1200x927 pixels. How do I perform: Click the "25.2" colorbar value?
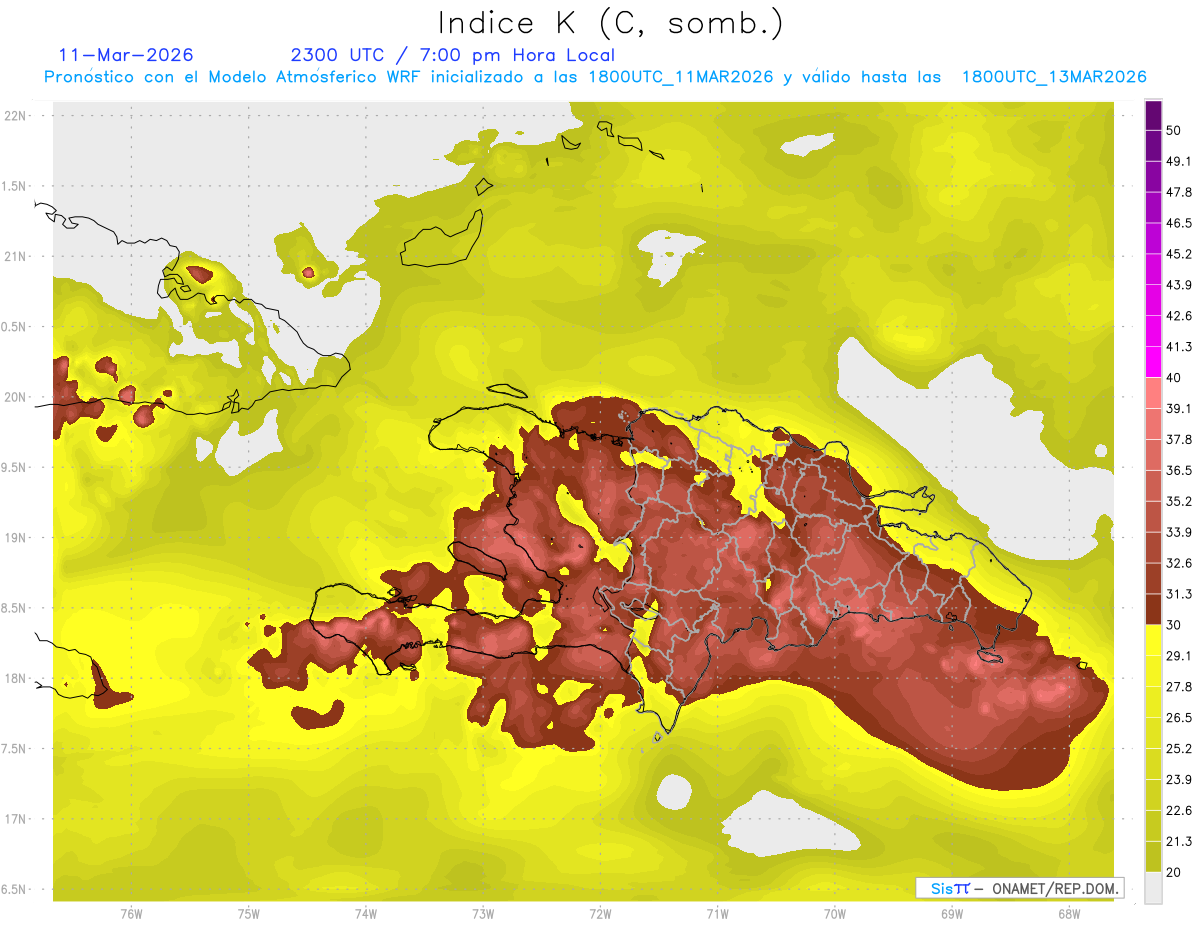[x=1179, y=748]
